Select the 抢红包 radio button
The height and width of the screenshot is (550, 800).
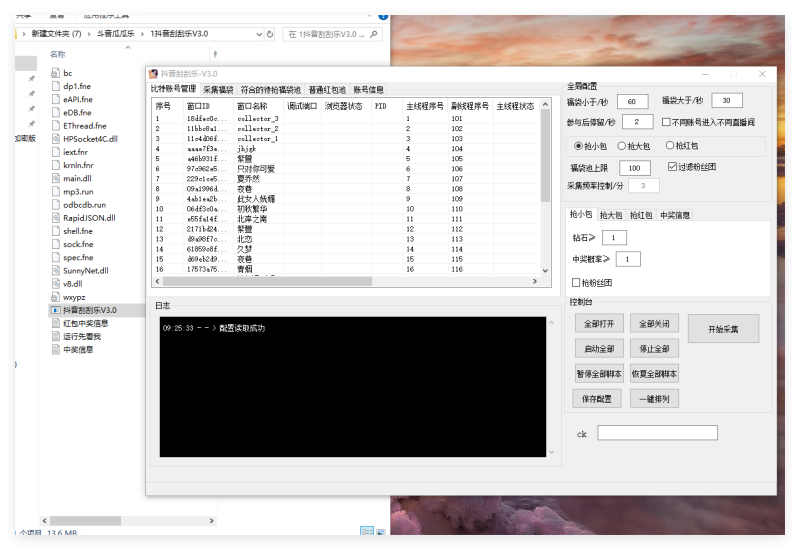click(670, 145)
